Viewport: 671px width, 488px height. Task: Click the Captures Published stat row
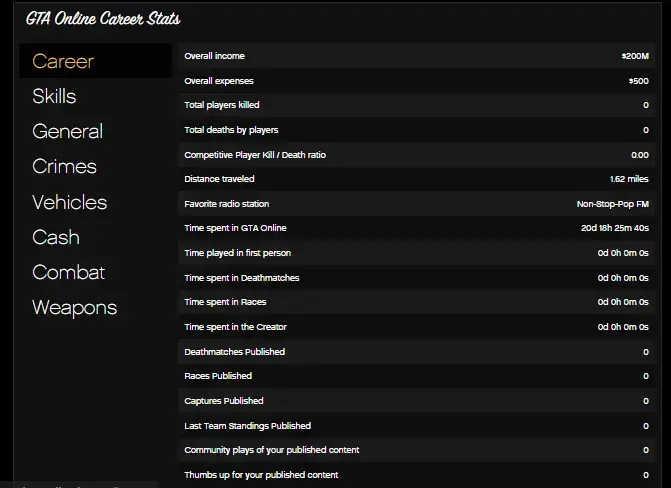416,401
